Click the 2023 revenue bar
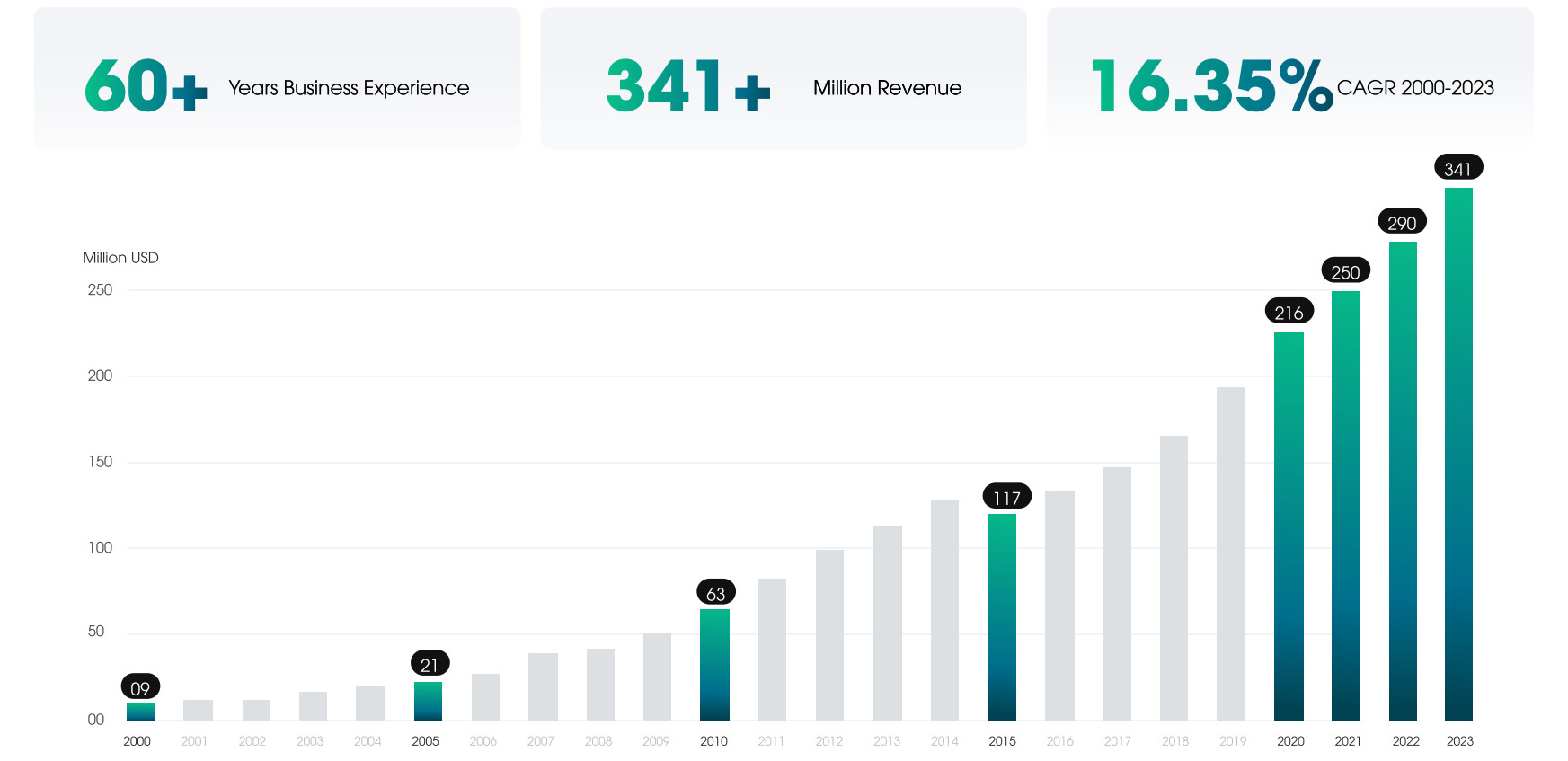The image size is (1568, 761). point(1458,455)
